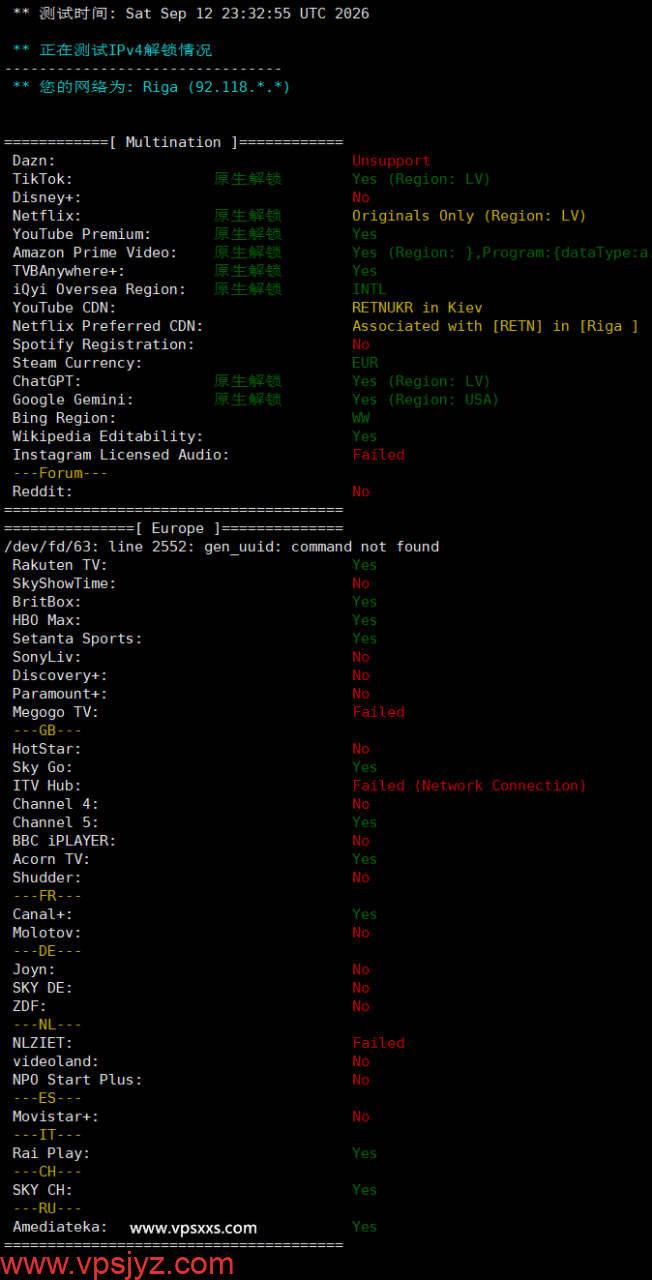The width and height of the screenshot is (652, 1280).
Task: Select the 'INTL' iQyi region value
Action: click(x=369, y=289)
